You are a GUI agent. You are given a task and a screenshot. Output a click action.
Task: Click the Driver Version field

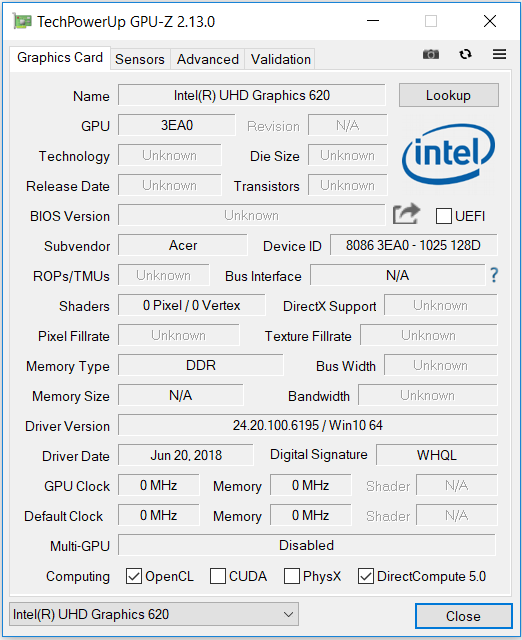click(x=308, y=425)
